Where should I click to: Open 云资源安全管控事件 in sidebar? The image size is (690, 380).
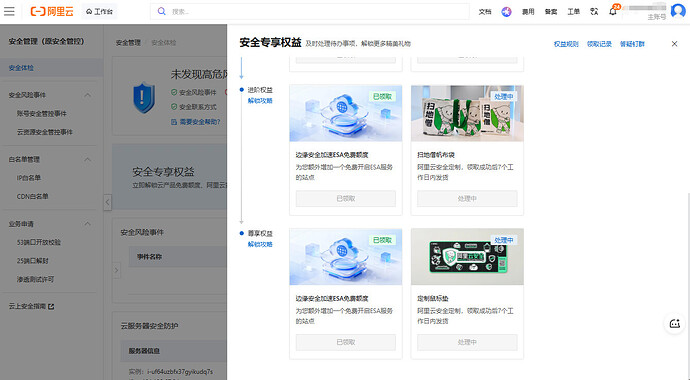coord(44,132)
